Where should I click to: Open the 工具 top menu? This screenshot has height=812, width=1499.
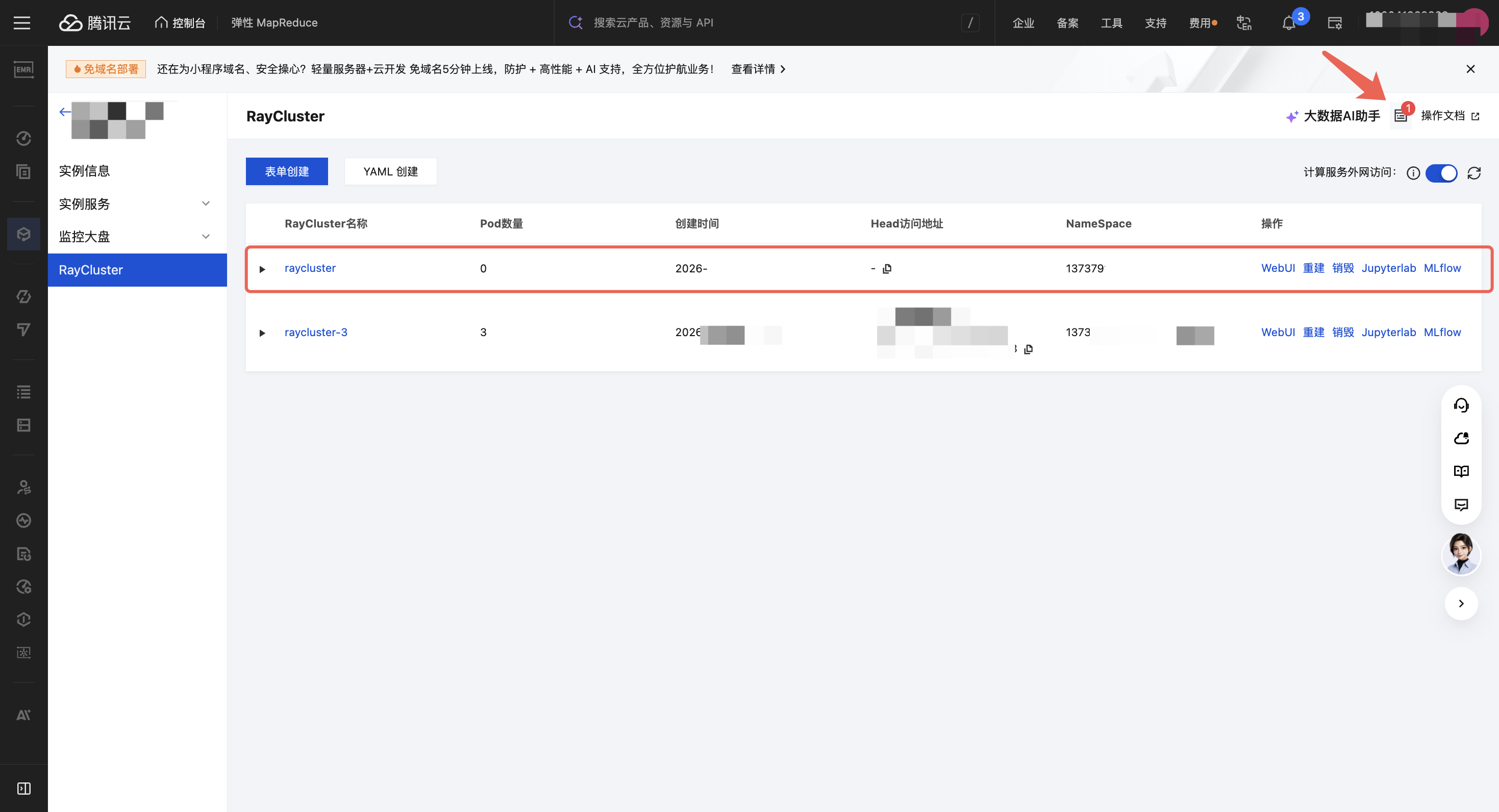point(1111,22)
